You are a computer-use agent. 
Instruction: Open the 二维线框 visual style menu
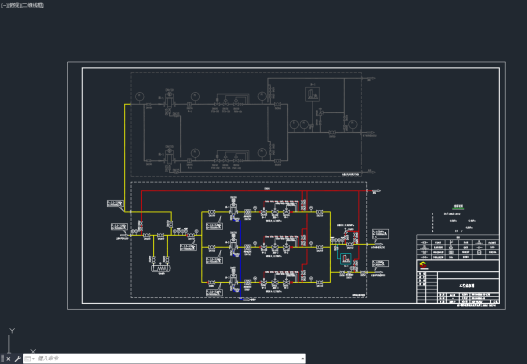[32, 5]
